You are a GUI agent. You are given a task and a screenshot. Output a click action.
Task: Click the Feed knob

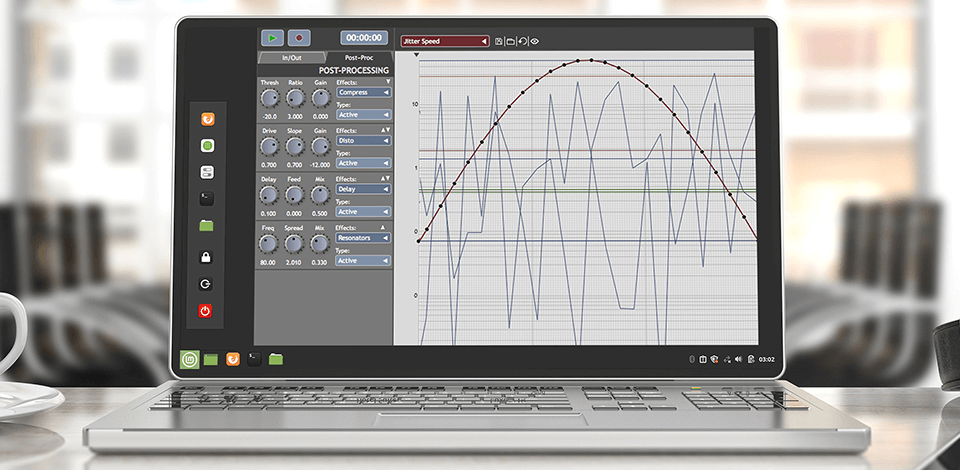294,195
